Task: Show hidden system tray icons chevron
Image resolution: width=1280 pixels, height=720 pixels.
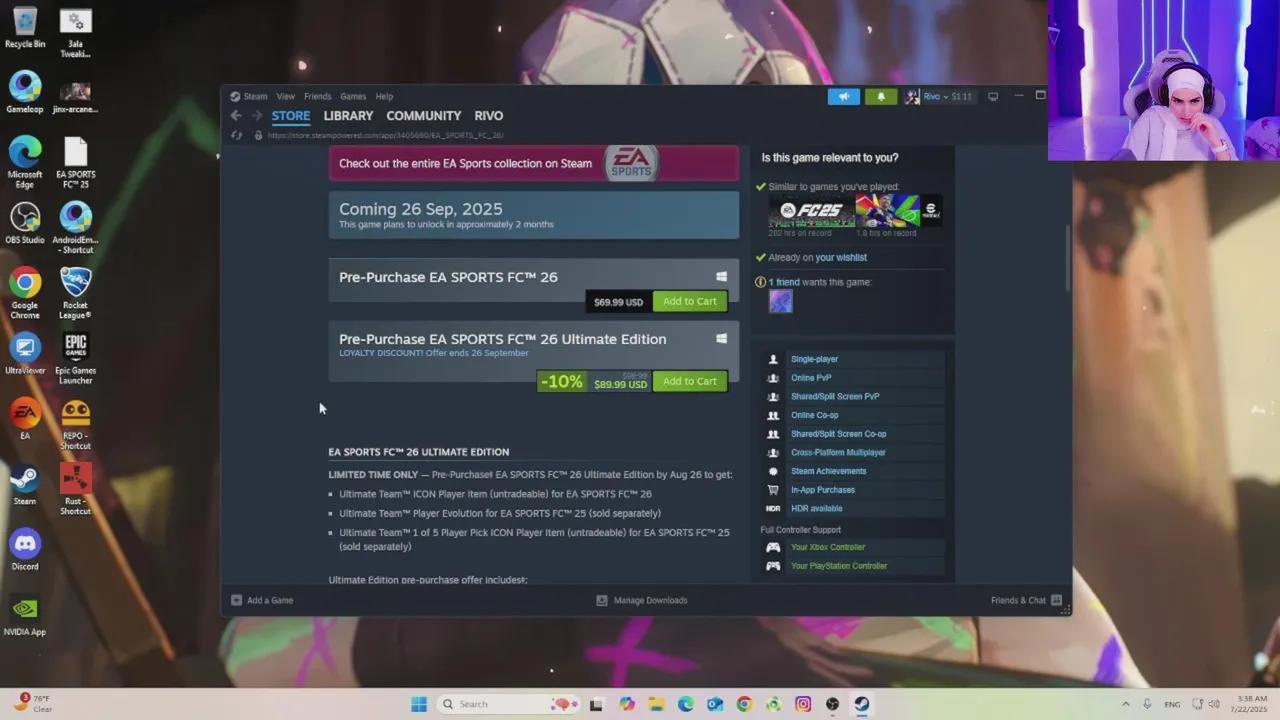Action: click(x=1125, y=704)
